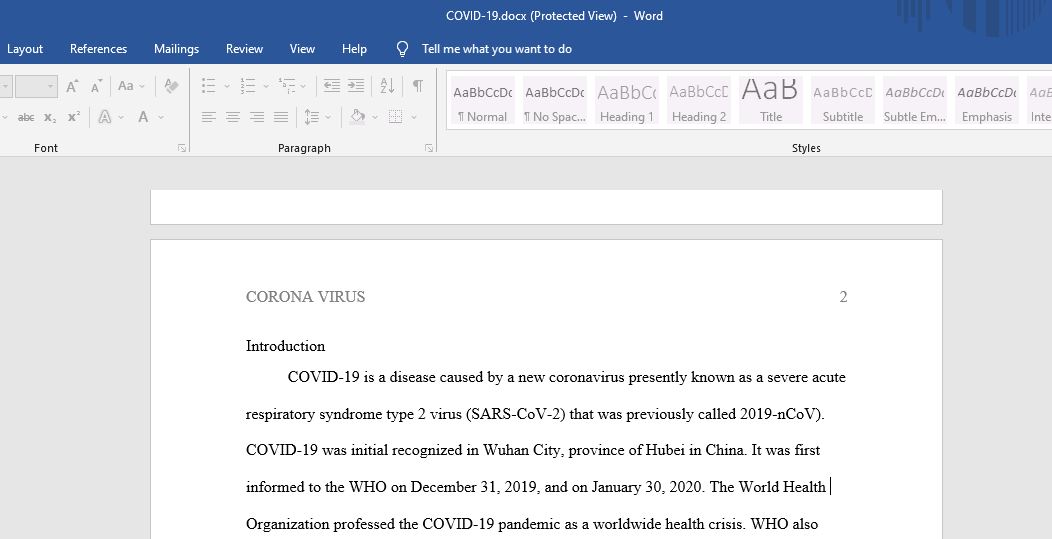
Task: Switch to the Review tab
Action: [x=244, y=49]
